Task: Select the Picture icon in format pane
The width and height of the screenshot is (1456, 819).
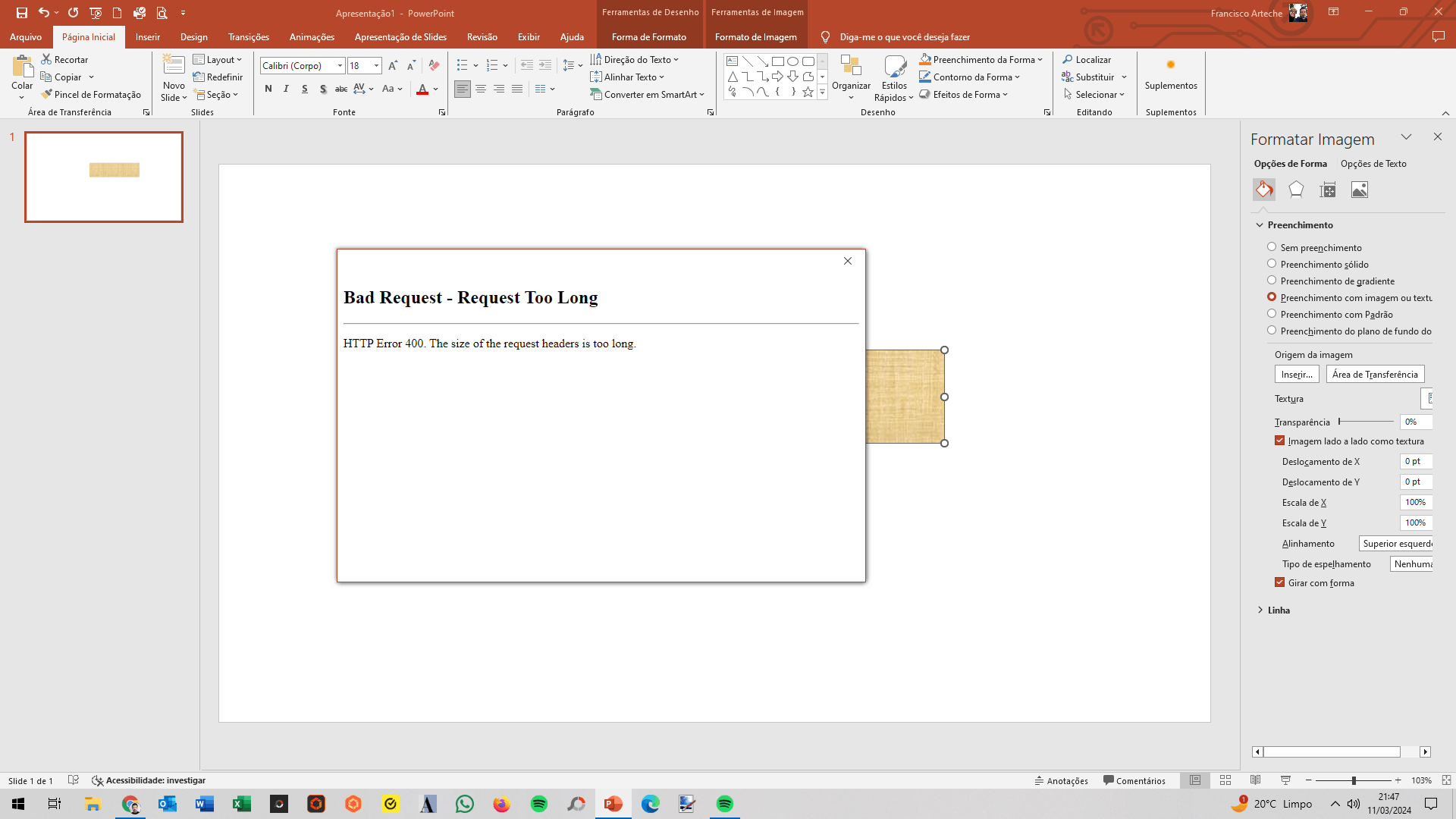Action: coord(1359,190)
